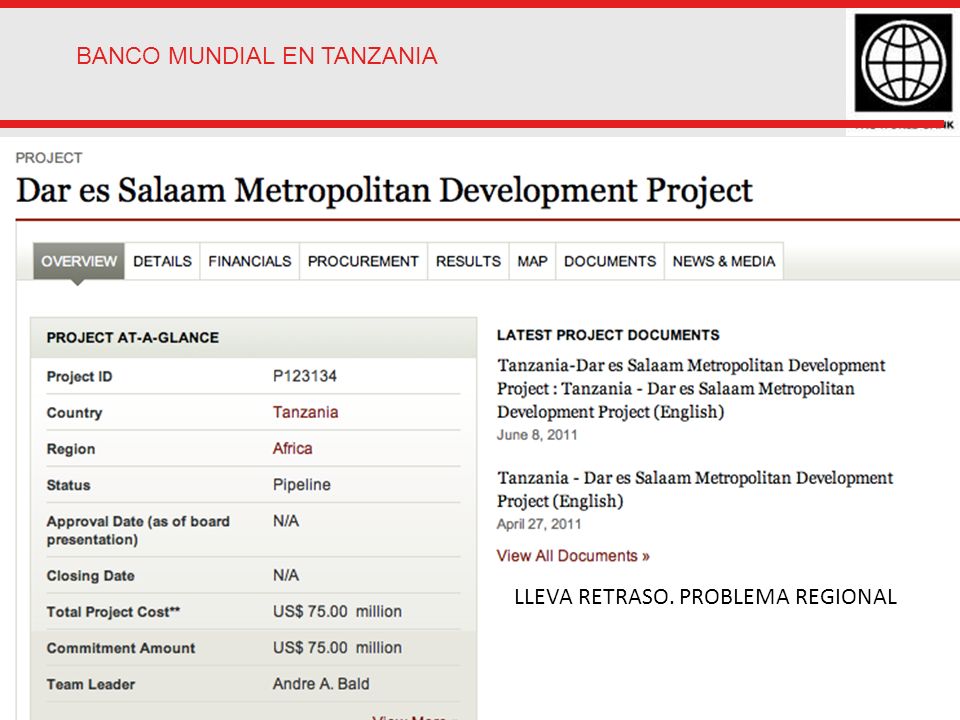
Task: Open the News & Media tab
Action: [724, 261]
